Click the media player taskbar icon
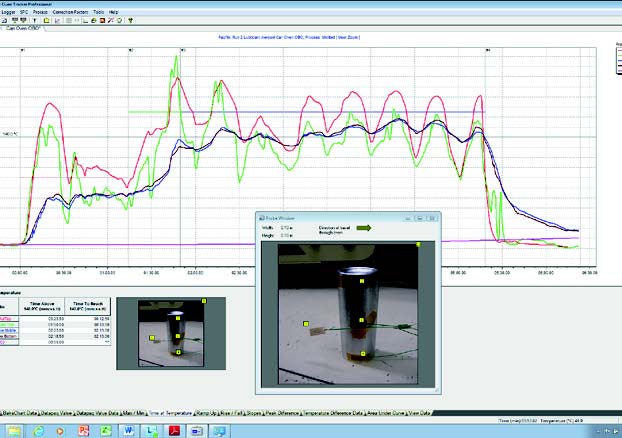The height and width of the screenshot is (438, 622). point(62,428)
